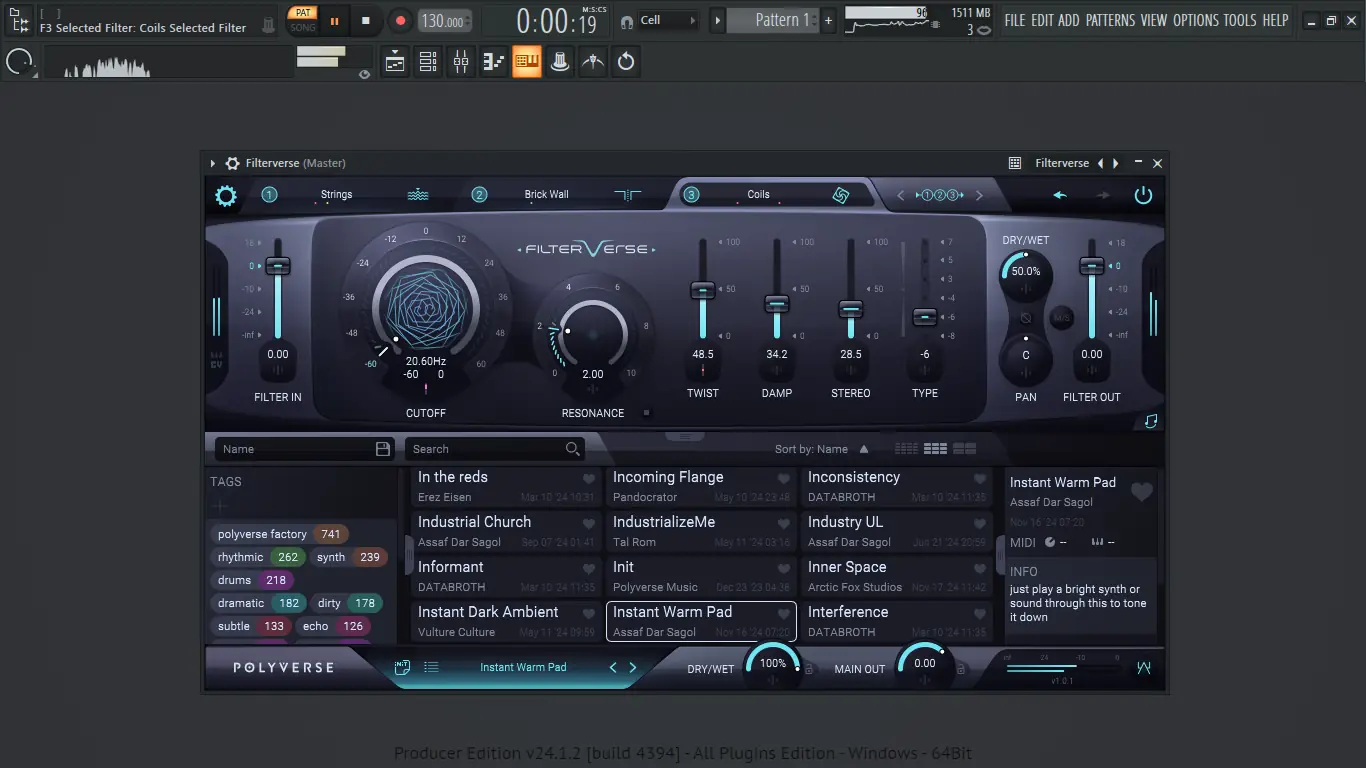The width and height of the screenshot is (1366, 768).
Task: Click the preset list icon in bottom bar
Action: point(431,667)
